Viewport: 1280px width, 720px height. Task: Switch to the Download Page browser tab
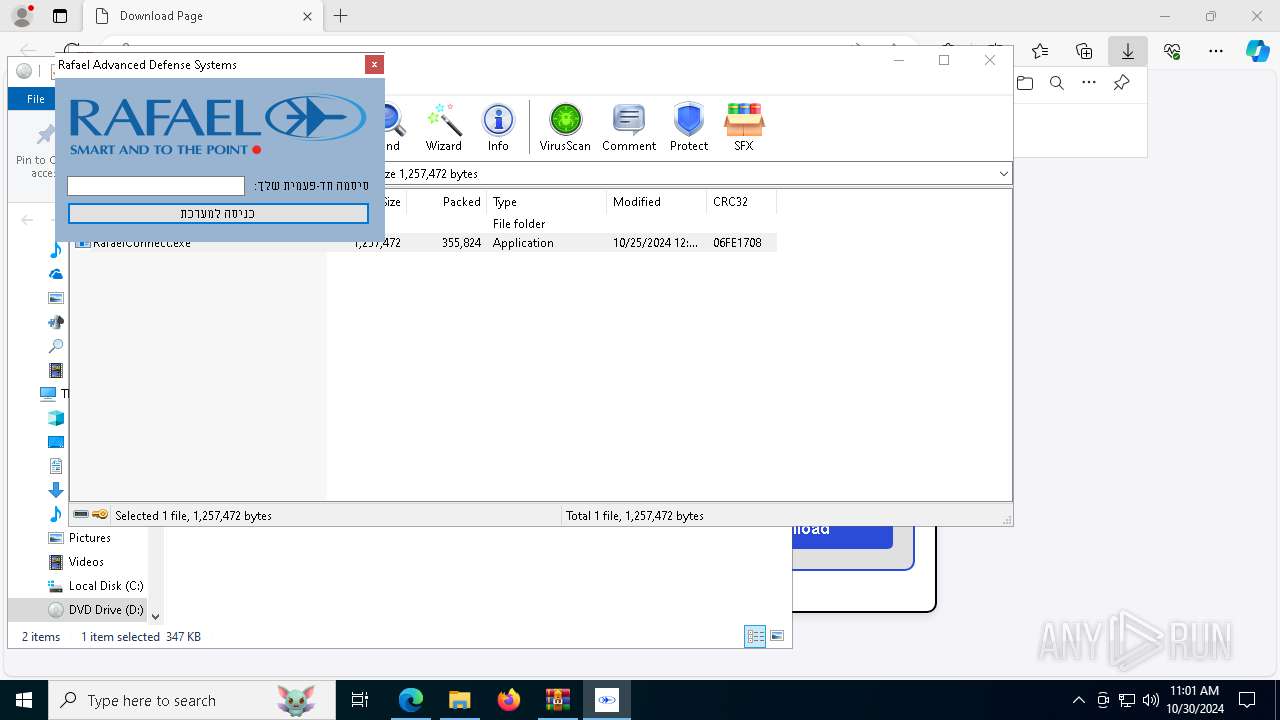click(201, 16)
